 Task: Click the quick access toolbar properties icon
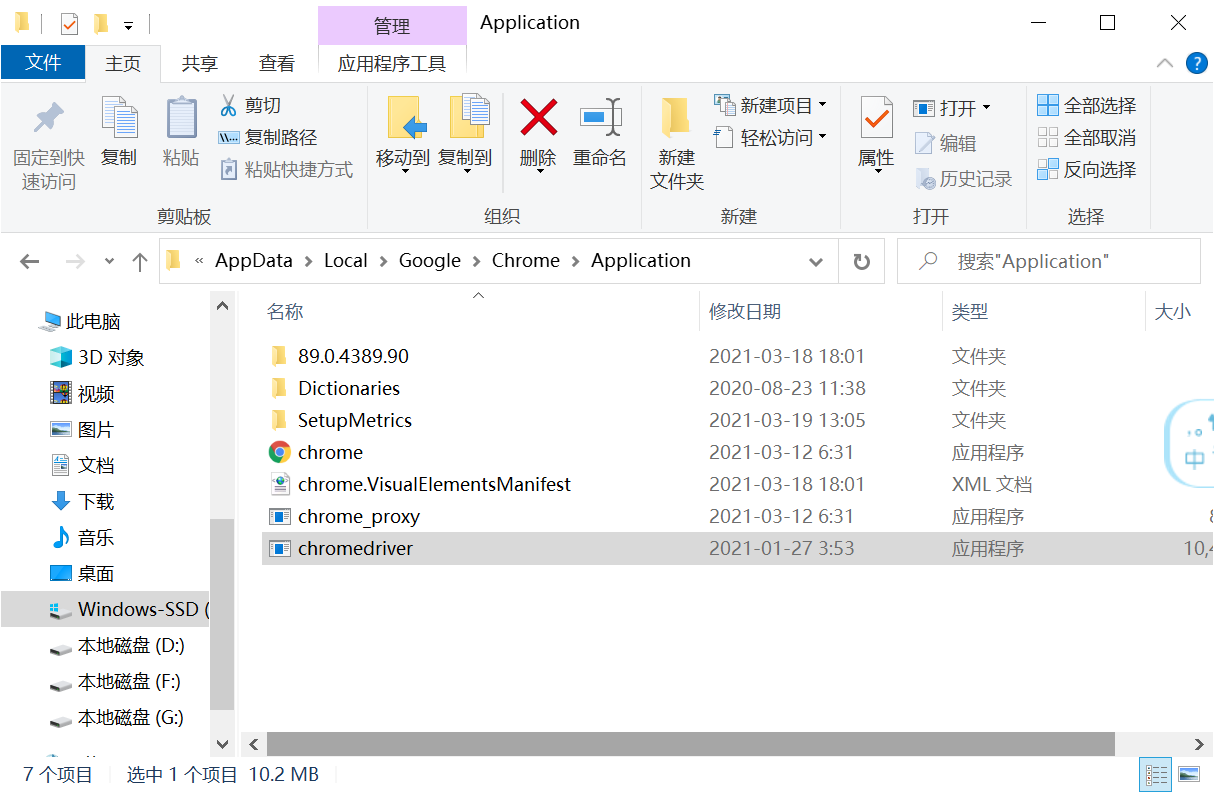point(69,23)
